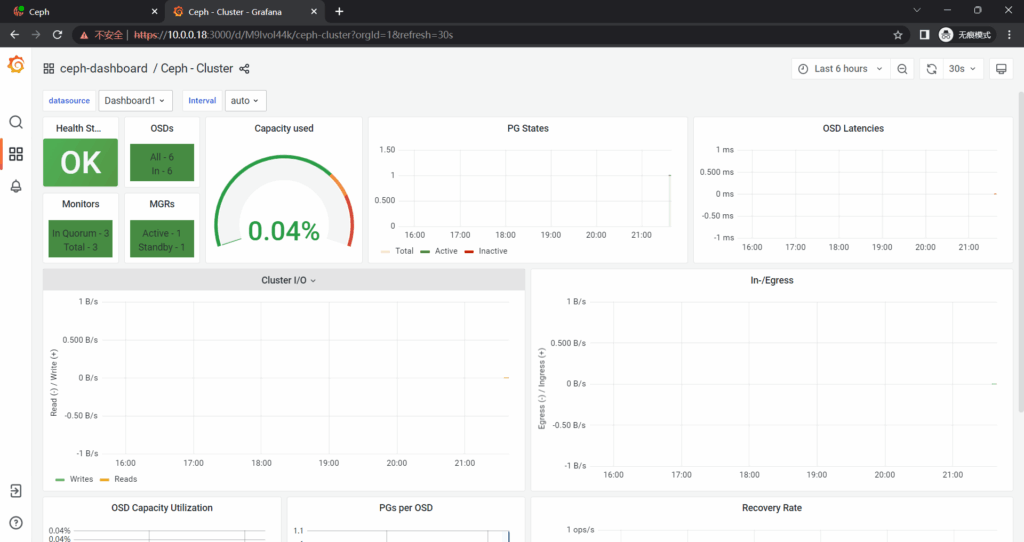The height and width of the screenshot is (542, 1024).
Task: Open the PG States panel title
Action: pos(528,128)
